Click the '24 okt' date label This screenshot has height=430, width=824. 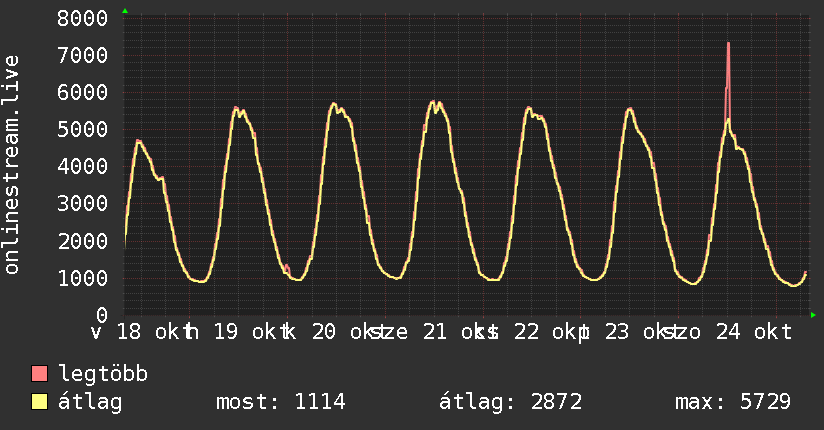(754, 332)
